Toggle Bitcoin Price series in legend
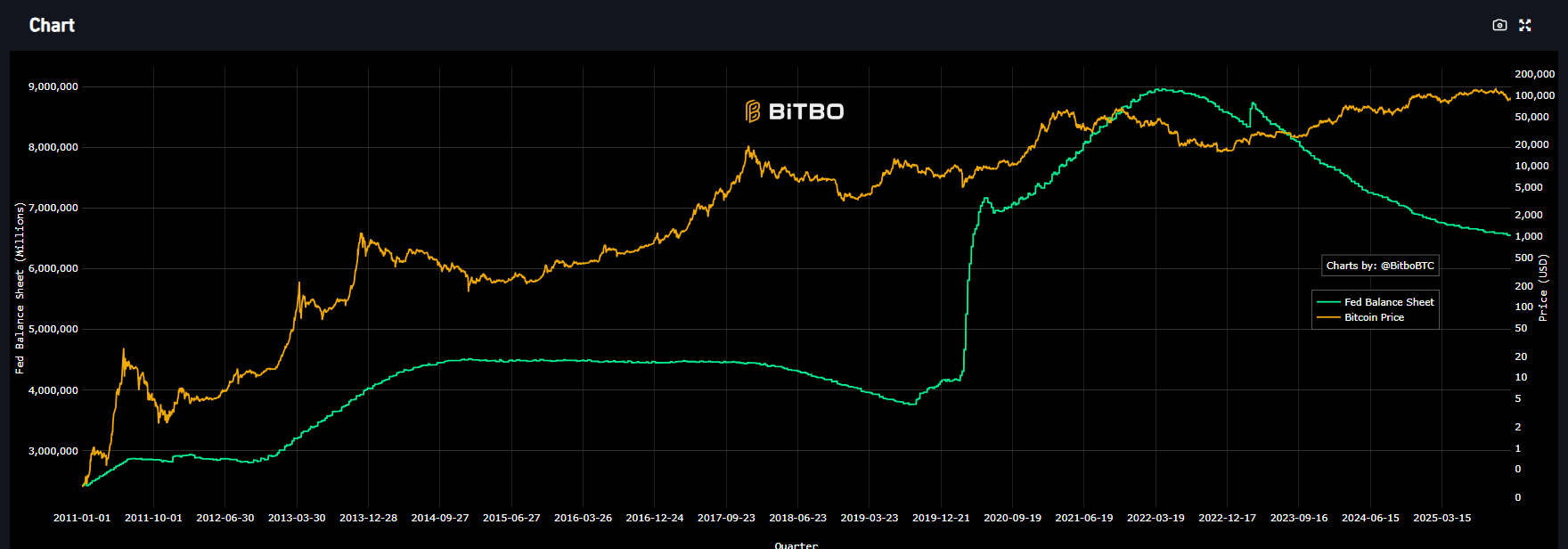1568x549 pixels. click(1360, 317)
